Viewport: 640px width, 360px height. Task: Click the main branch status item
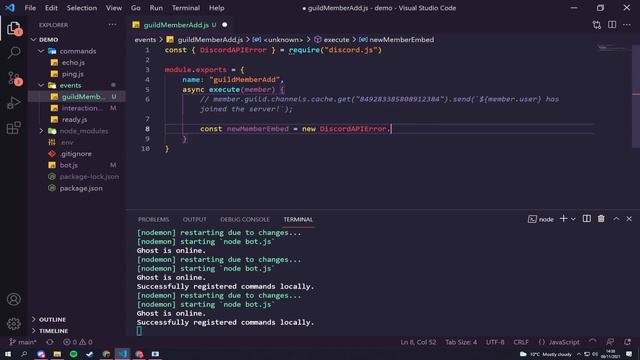22,342
